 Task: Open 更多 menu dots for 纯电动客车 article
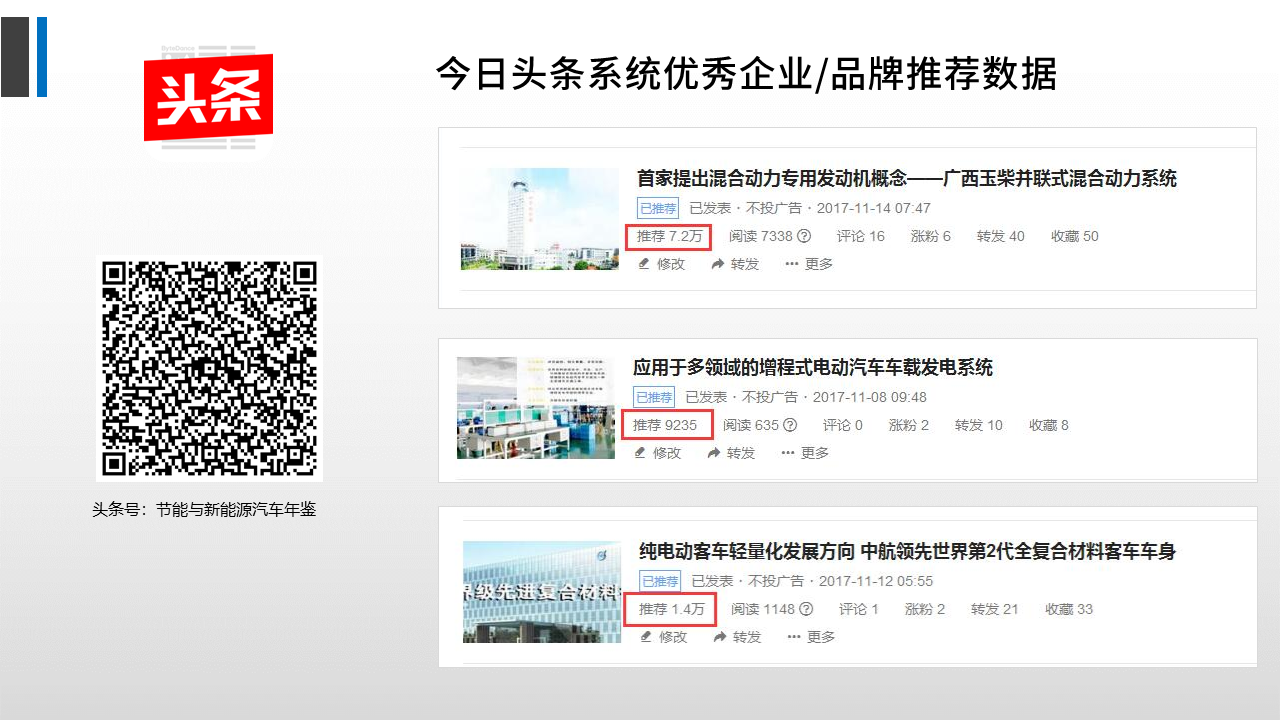794,637
